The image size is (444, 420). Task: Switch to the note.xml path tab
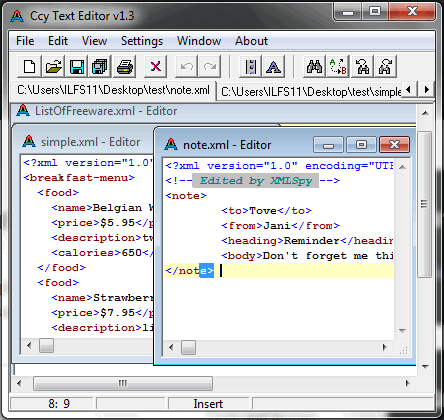pos(113,90)
